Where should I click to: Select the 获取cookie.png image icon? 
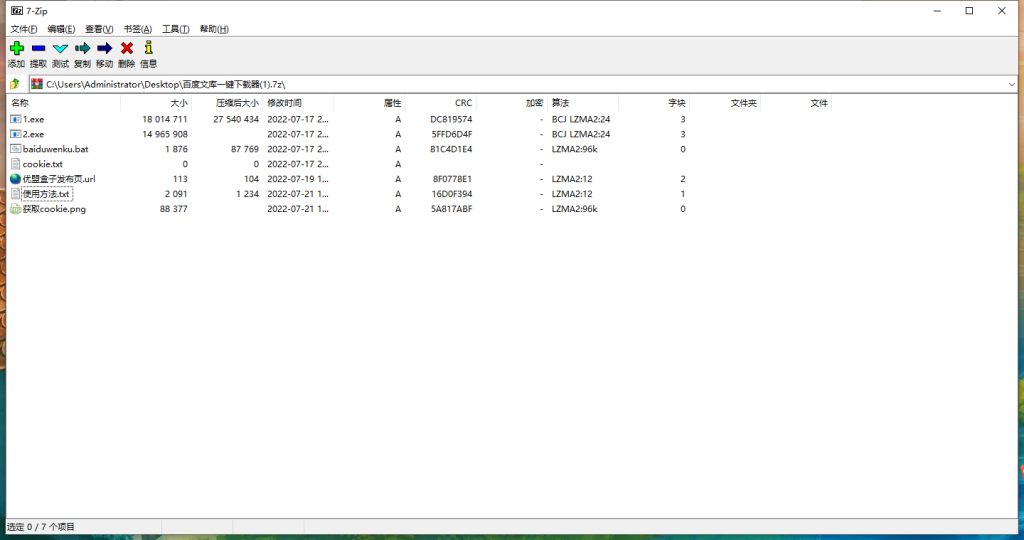(x=16, y=209)
